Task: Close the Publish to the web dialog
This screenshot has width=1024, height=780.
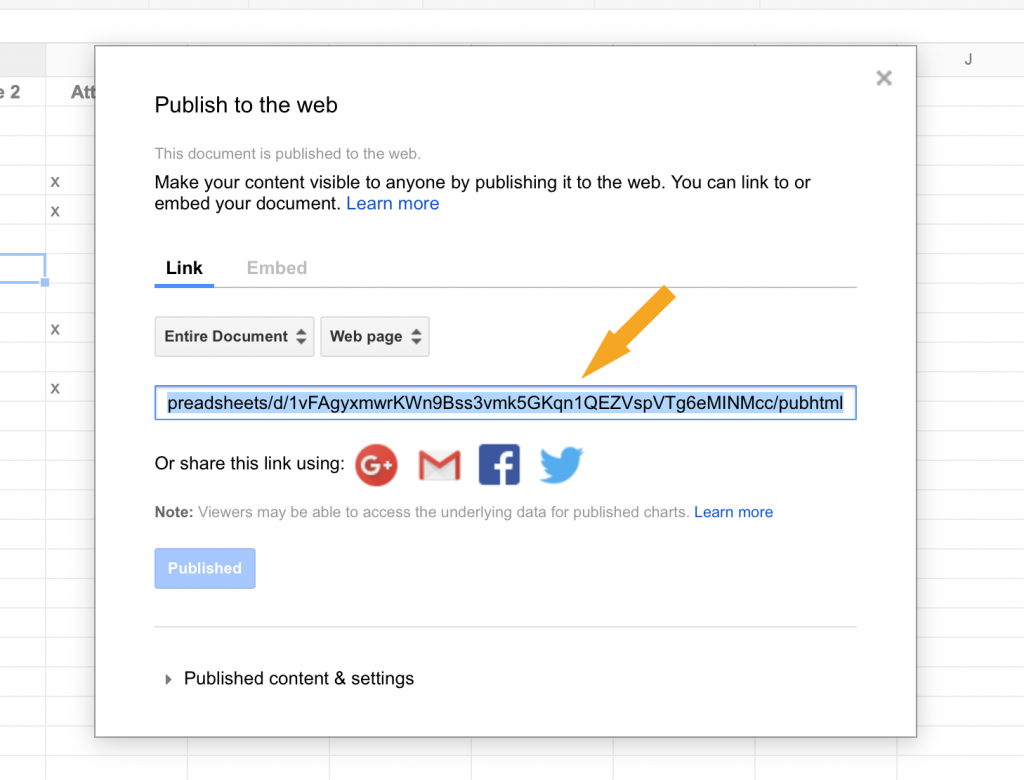Action: tap(884, 77)
